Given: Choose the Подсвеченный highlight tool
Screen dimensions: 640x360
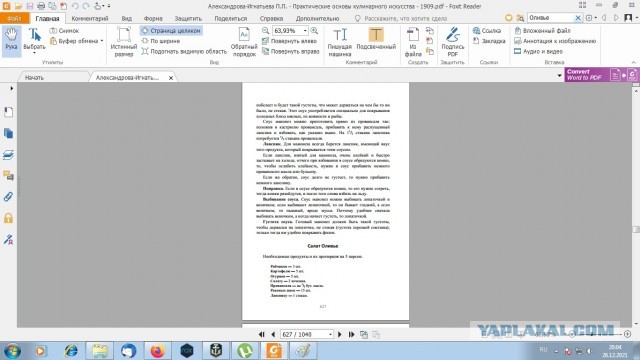Looking at the screenshot, I should click(376, 39).
